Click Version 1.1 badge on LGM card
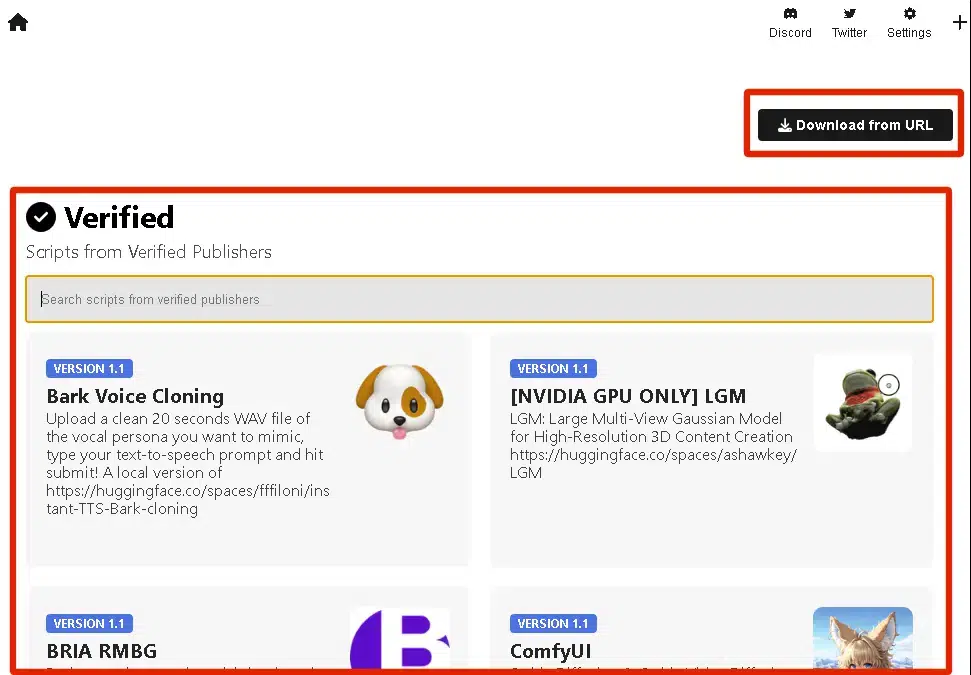 point(552,368)
